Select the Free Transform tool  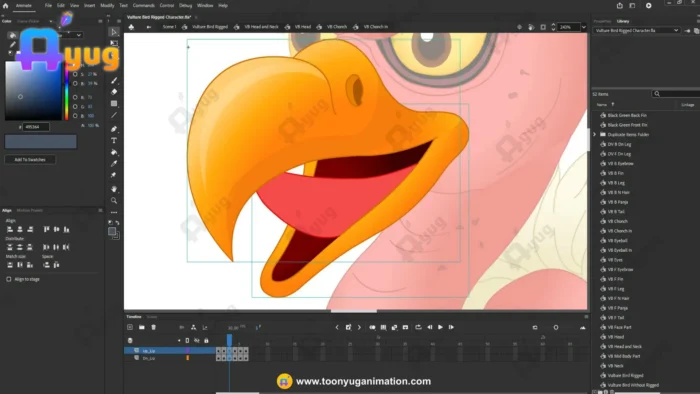pyautogui.click(x=114, y=43)
